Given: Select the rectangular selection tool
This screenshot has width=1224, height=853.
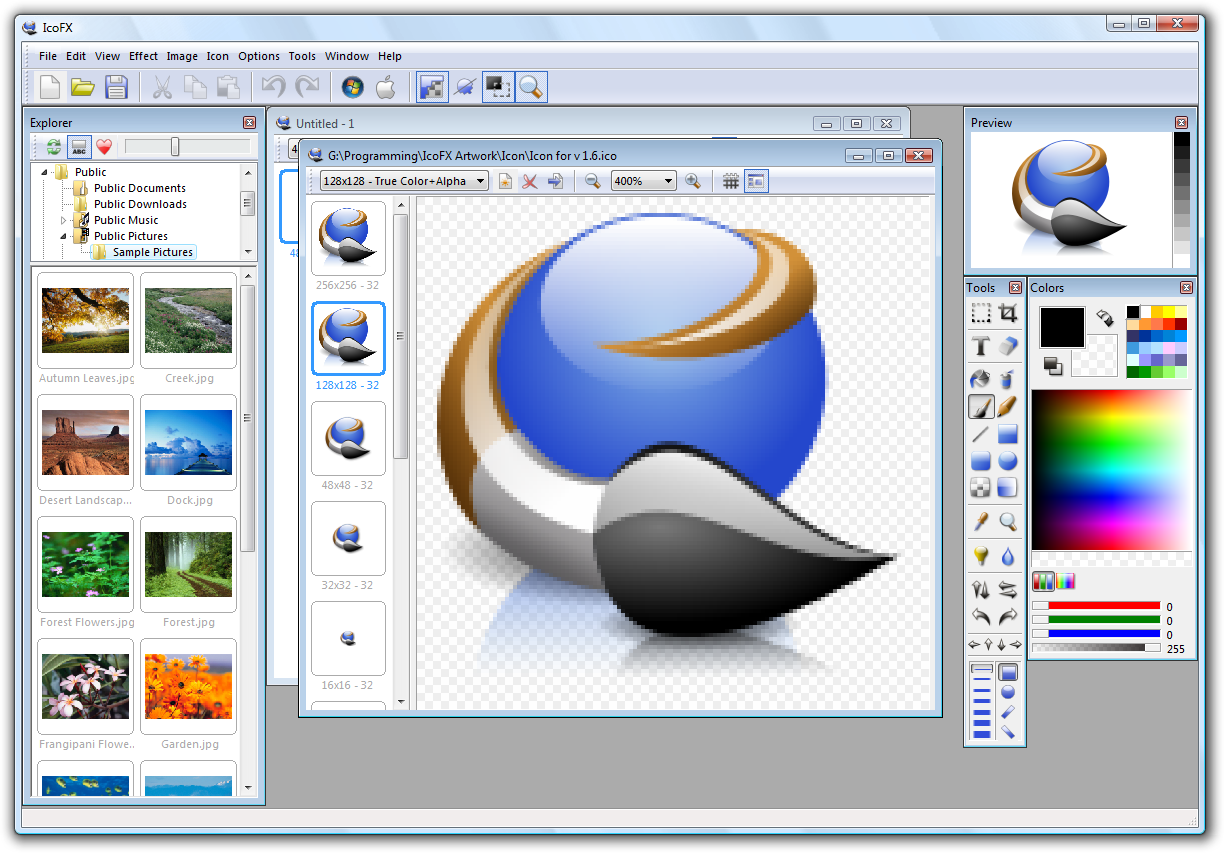Looking at the screenshot, I should pyautogui.click(x=980, y=313).
